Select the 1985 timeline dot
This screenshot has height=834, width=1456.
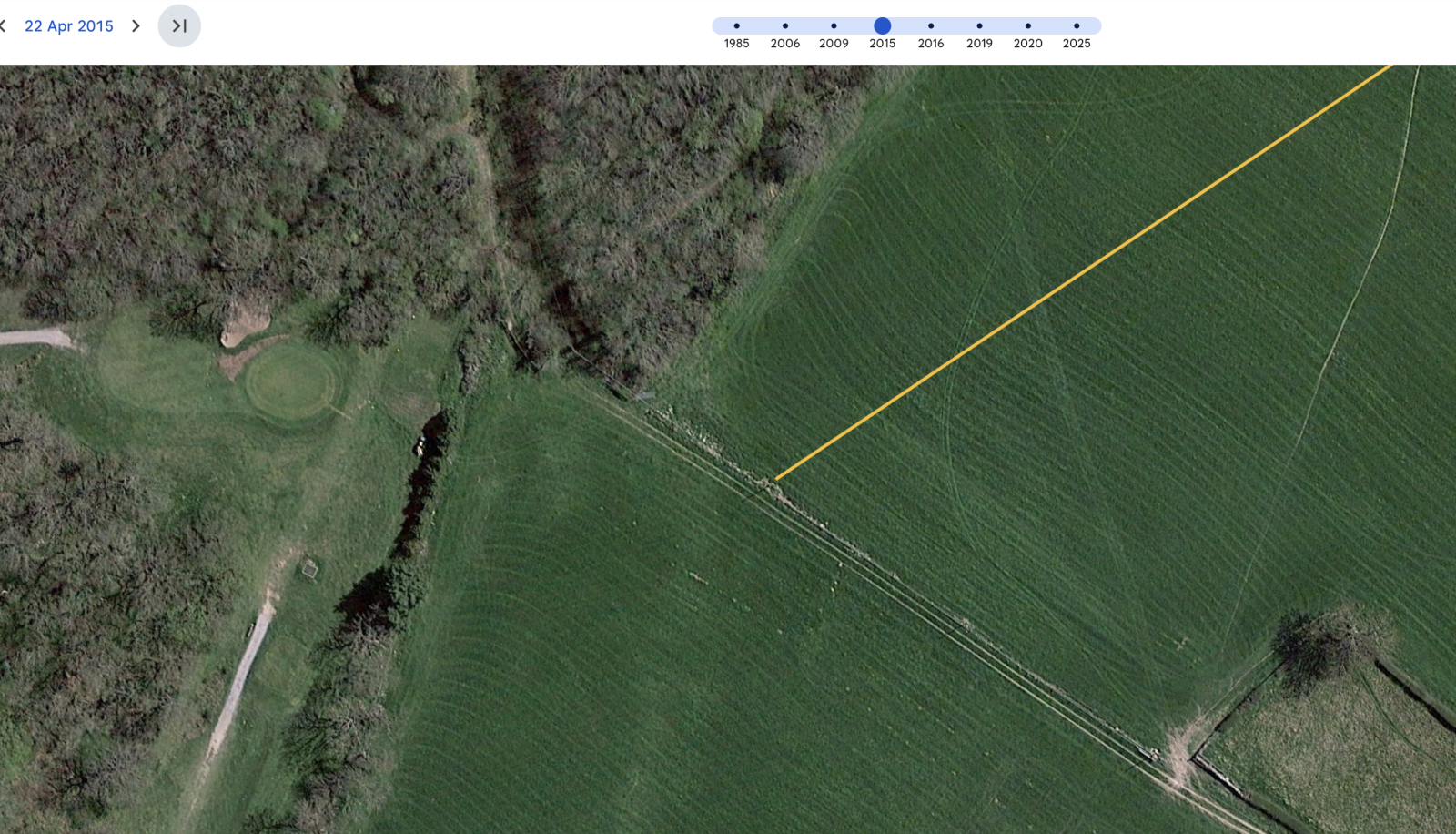[x=736, y=26]
